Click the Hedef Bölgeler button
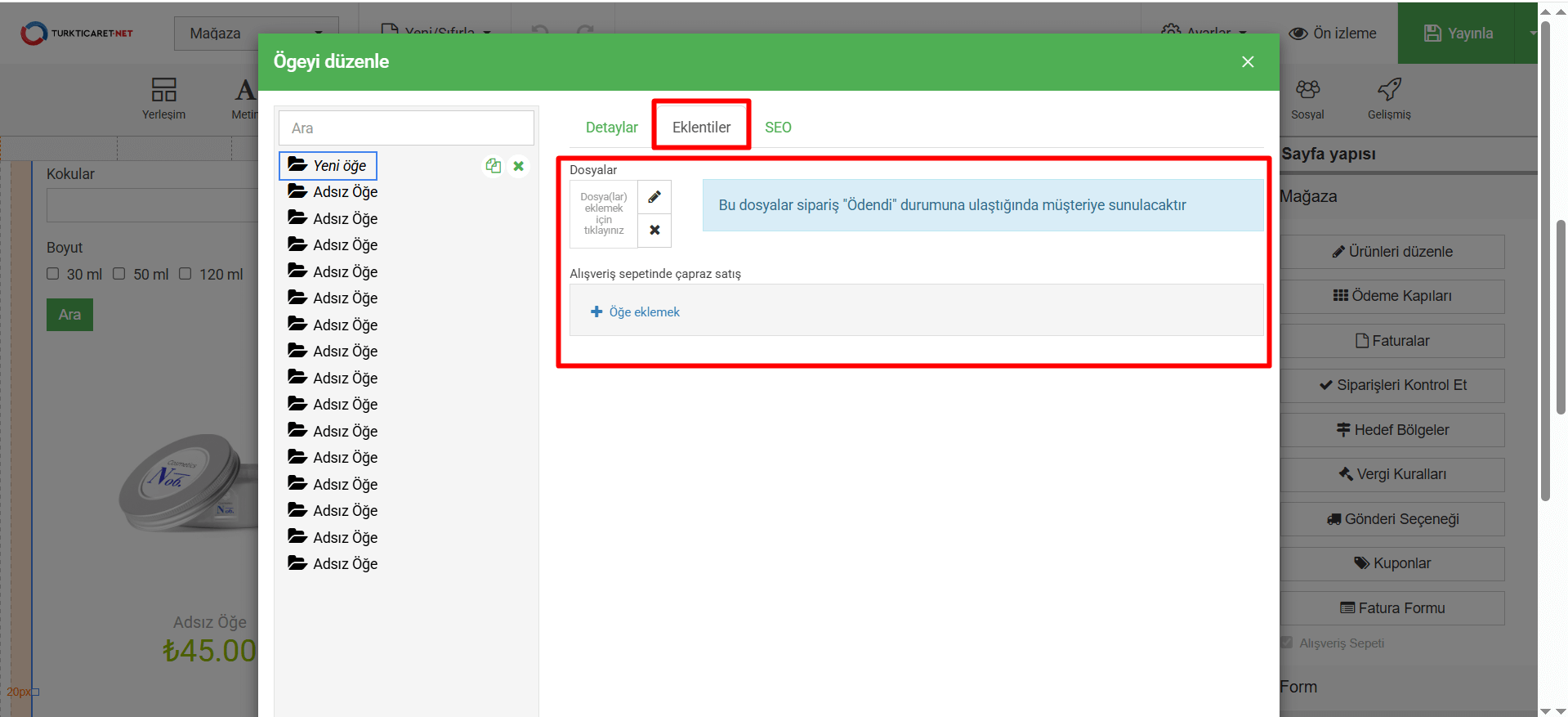This screenshot has width=1568, height=717. (x=1392, y=430)
